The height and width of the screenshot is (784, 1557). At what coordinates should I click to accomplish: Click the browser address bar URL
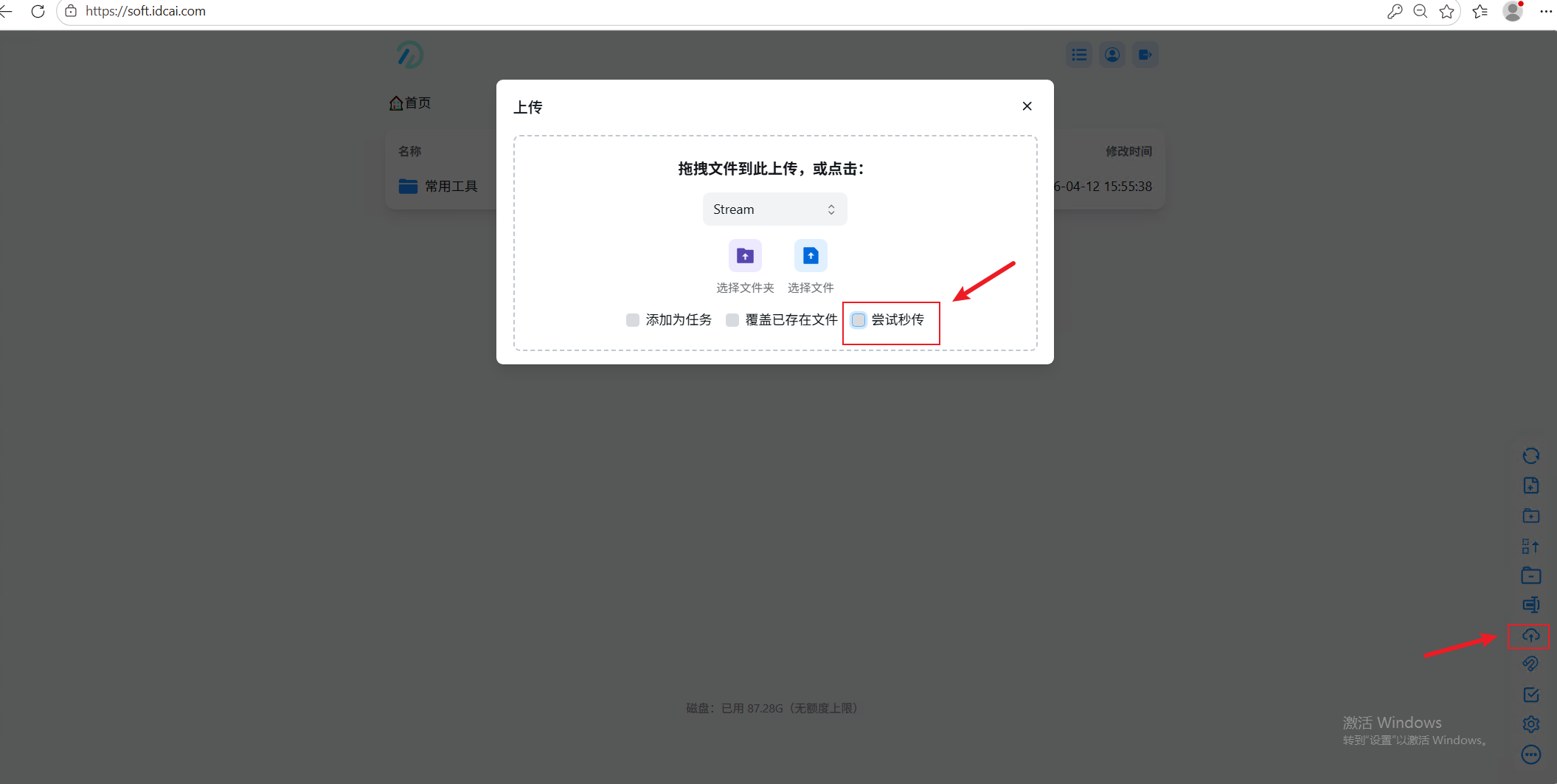pos(145,11)
